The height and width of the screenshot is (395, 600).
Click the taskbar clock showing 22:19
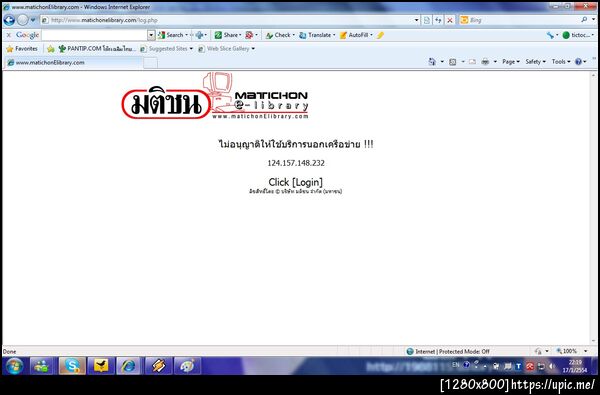575,366
